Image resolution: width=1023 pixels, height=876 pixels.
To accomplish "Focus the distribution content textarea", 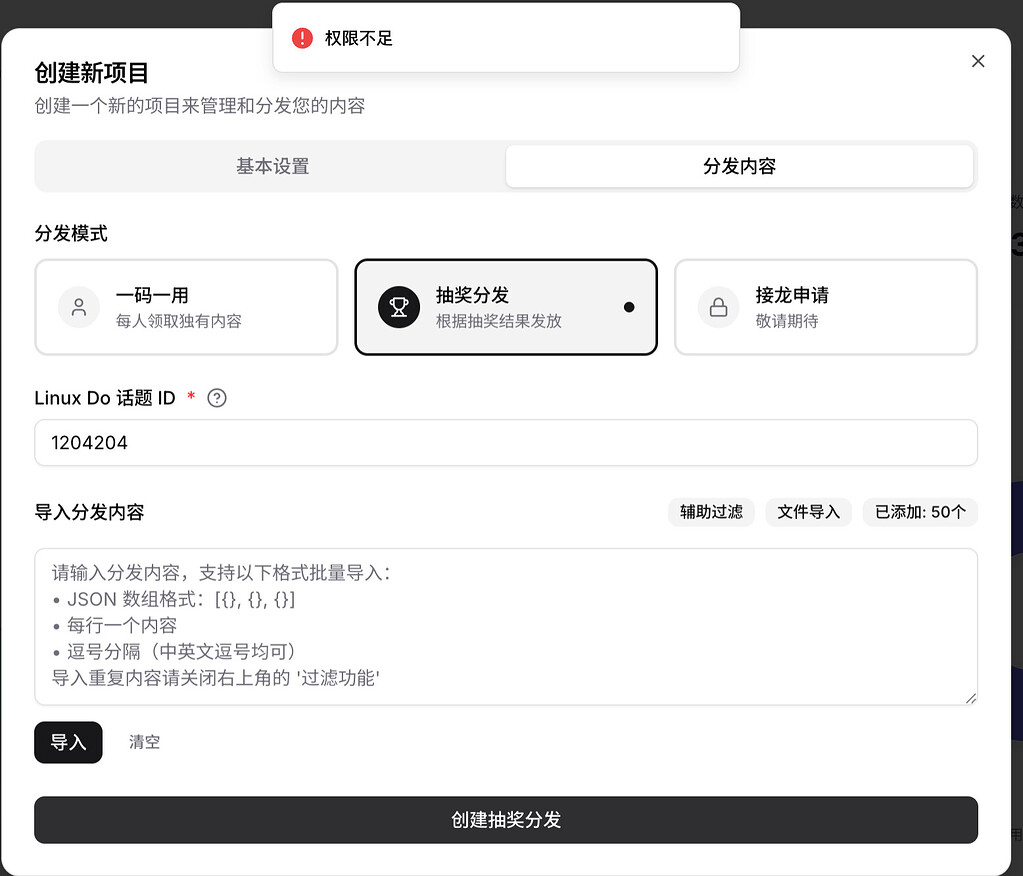I will click(506, 626).
